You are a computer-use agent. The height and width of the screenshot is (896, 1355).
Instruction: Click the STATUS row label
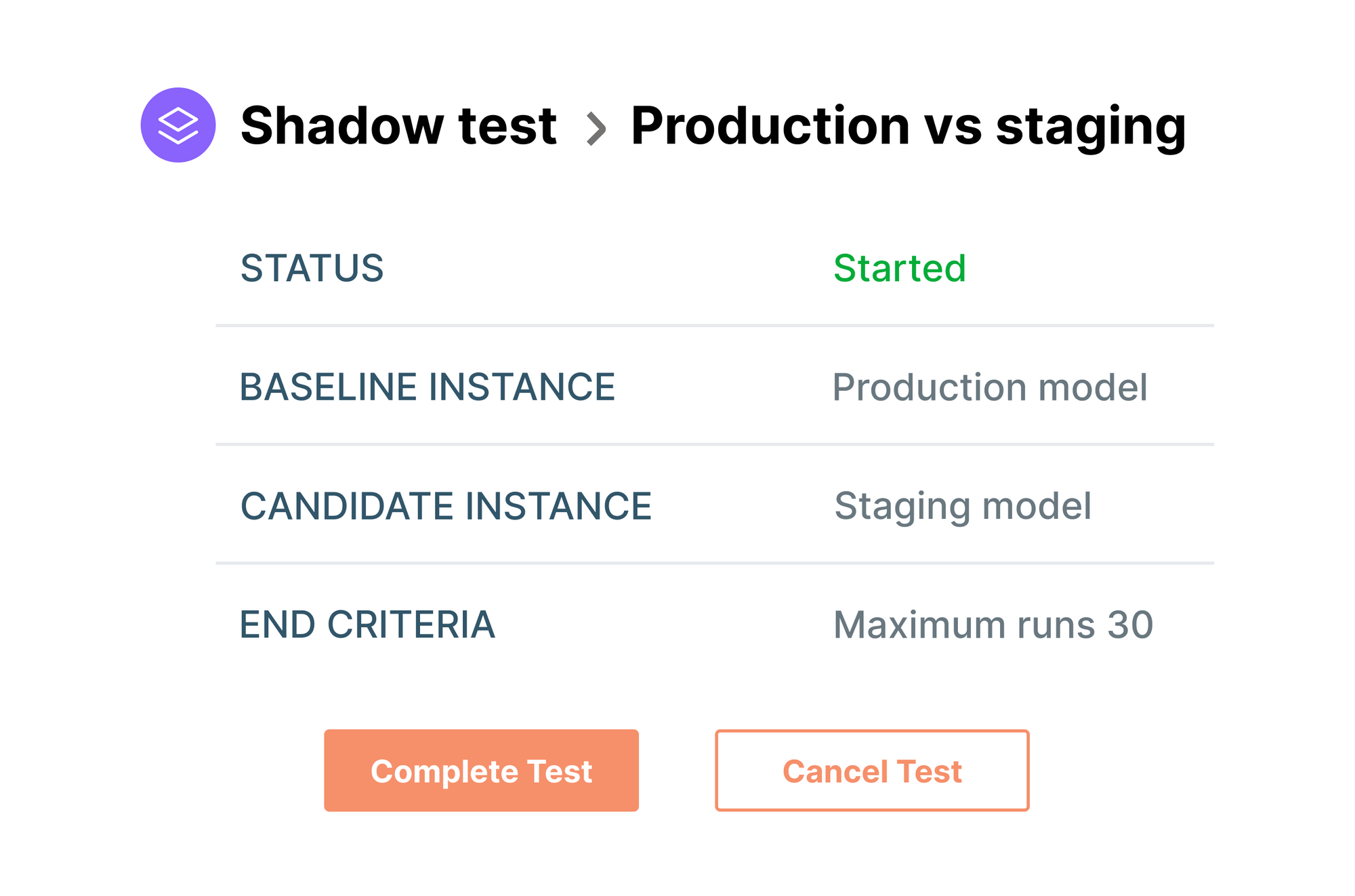pos(312,269)
